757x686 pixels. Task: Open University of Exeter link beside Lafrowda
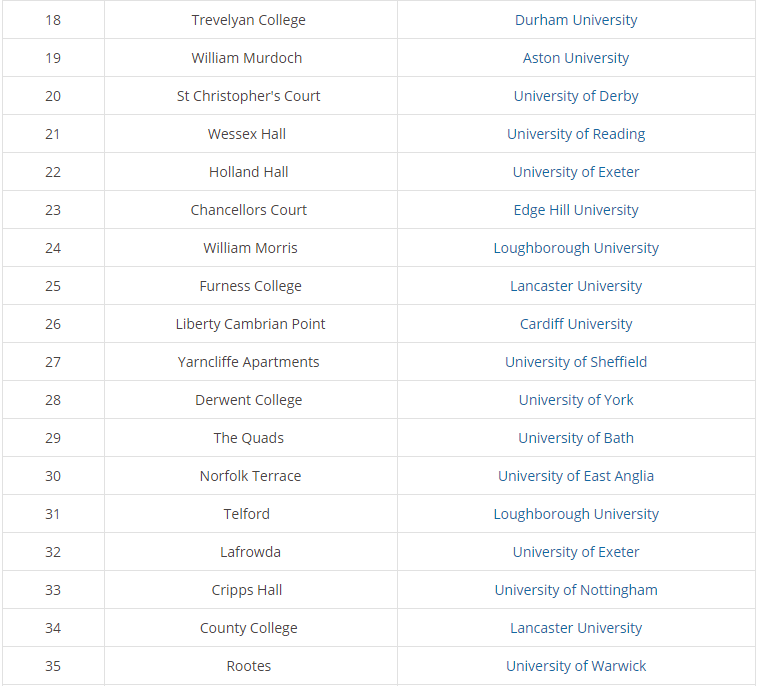coord(576,552)
